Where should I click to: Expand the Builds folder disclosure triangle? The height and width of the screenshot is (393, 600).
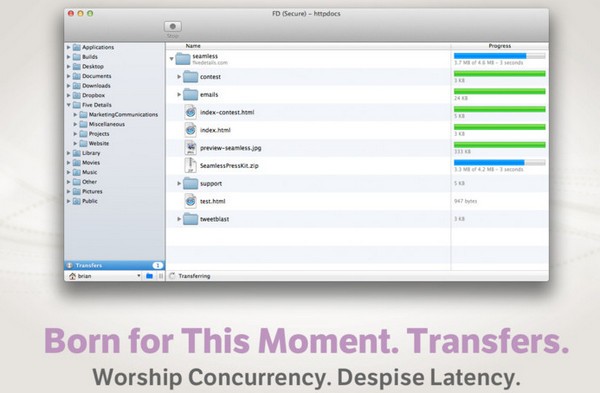pos(68,57)
